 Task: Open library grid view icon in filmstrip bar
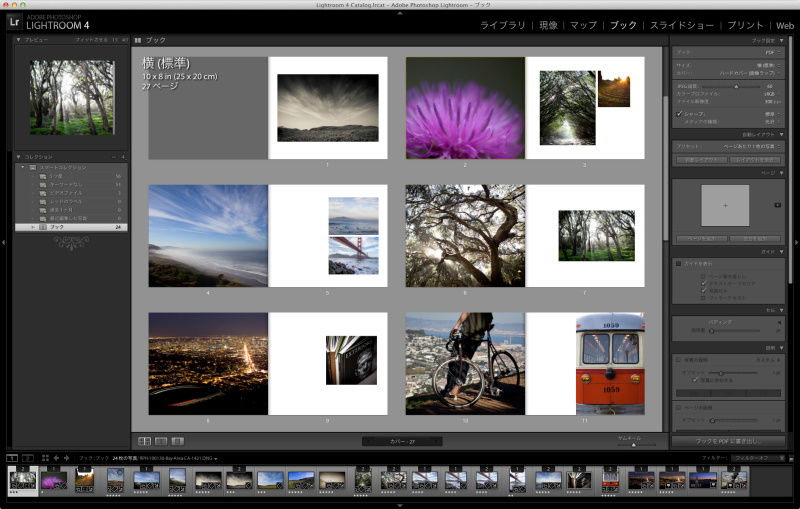point(45,458)
